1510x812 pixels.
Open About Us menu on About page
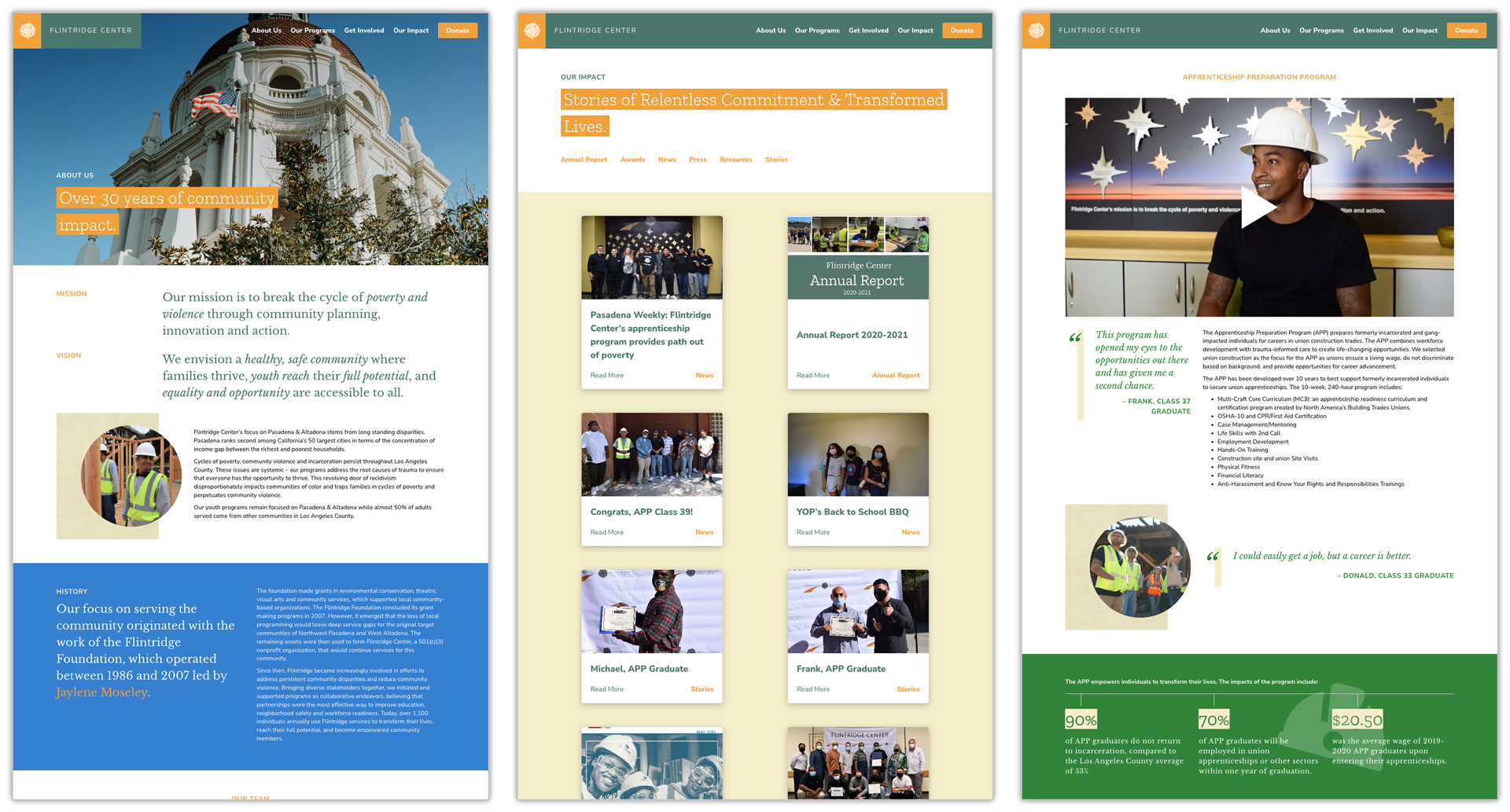pyautogui.click(x=267, y=31)
